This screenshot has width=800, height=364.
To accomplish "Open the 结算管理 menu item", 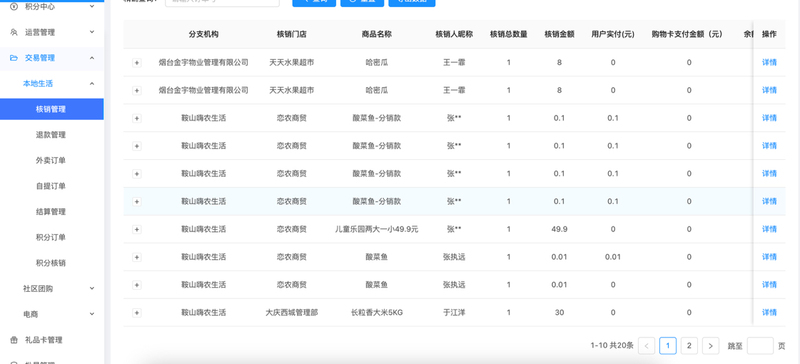I will click(51, 211).
